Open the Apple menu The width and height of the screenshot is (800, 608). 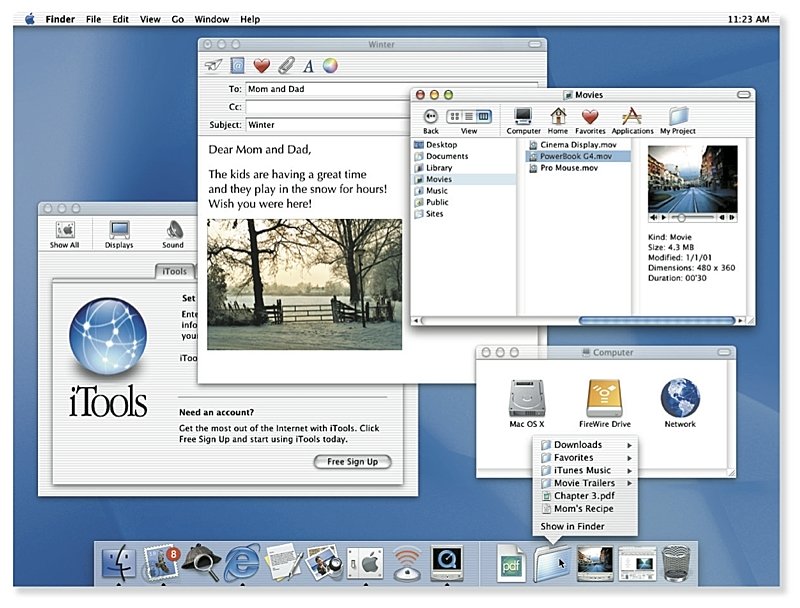point(30,19)
